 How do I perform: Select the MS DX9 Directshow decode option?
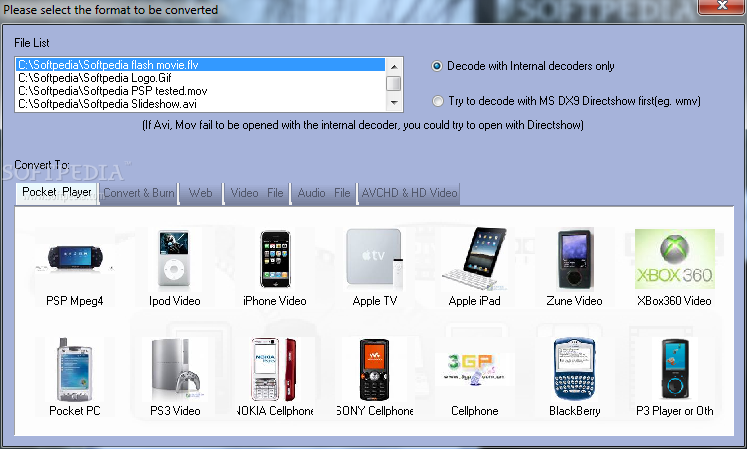tap(437, 101)
